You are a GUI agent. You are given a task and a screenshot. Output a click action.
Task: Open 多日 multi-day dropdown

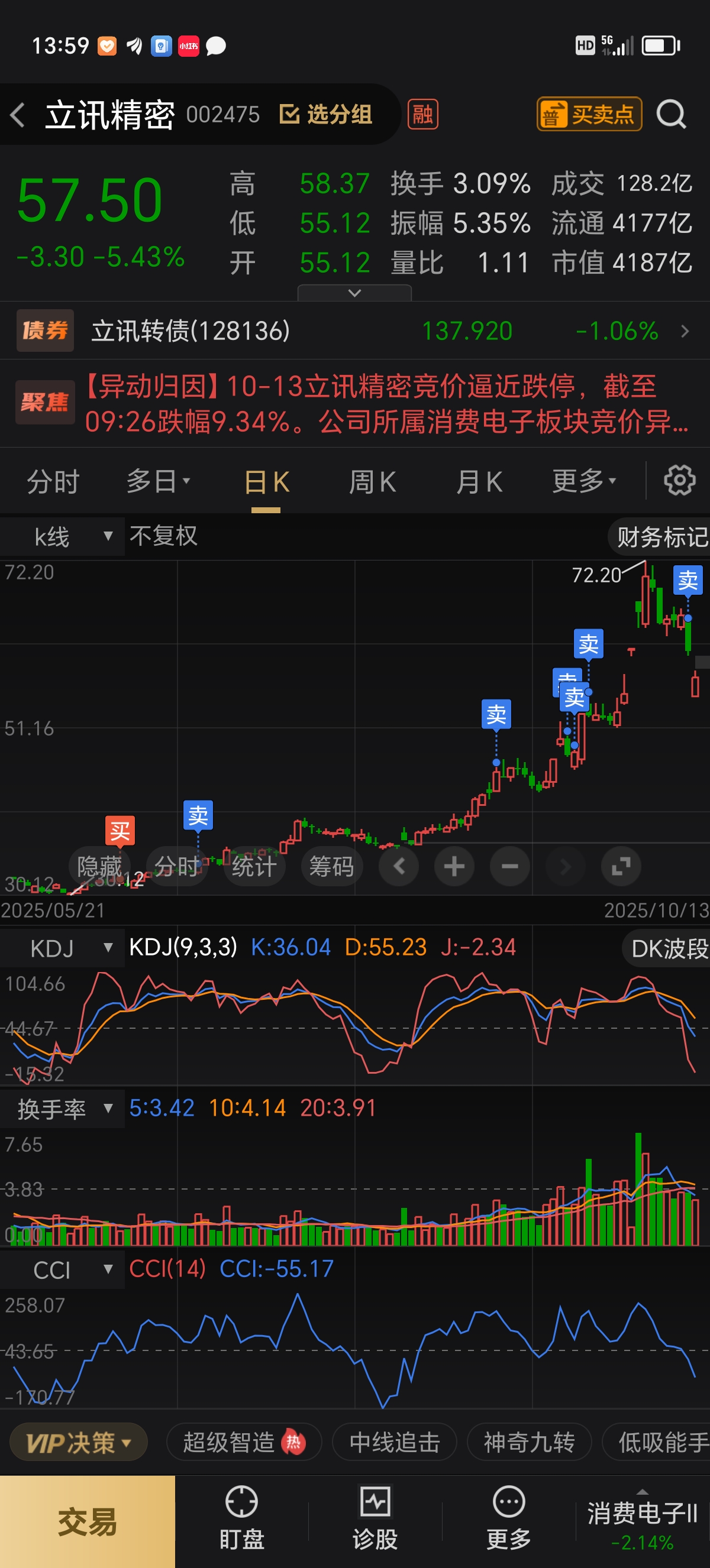tap(158, 482)
